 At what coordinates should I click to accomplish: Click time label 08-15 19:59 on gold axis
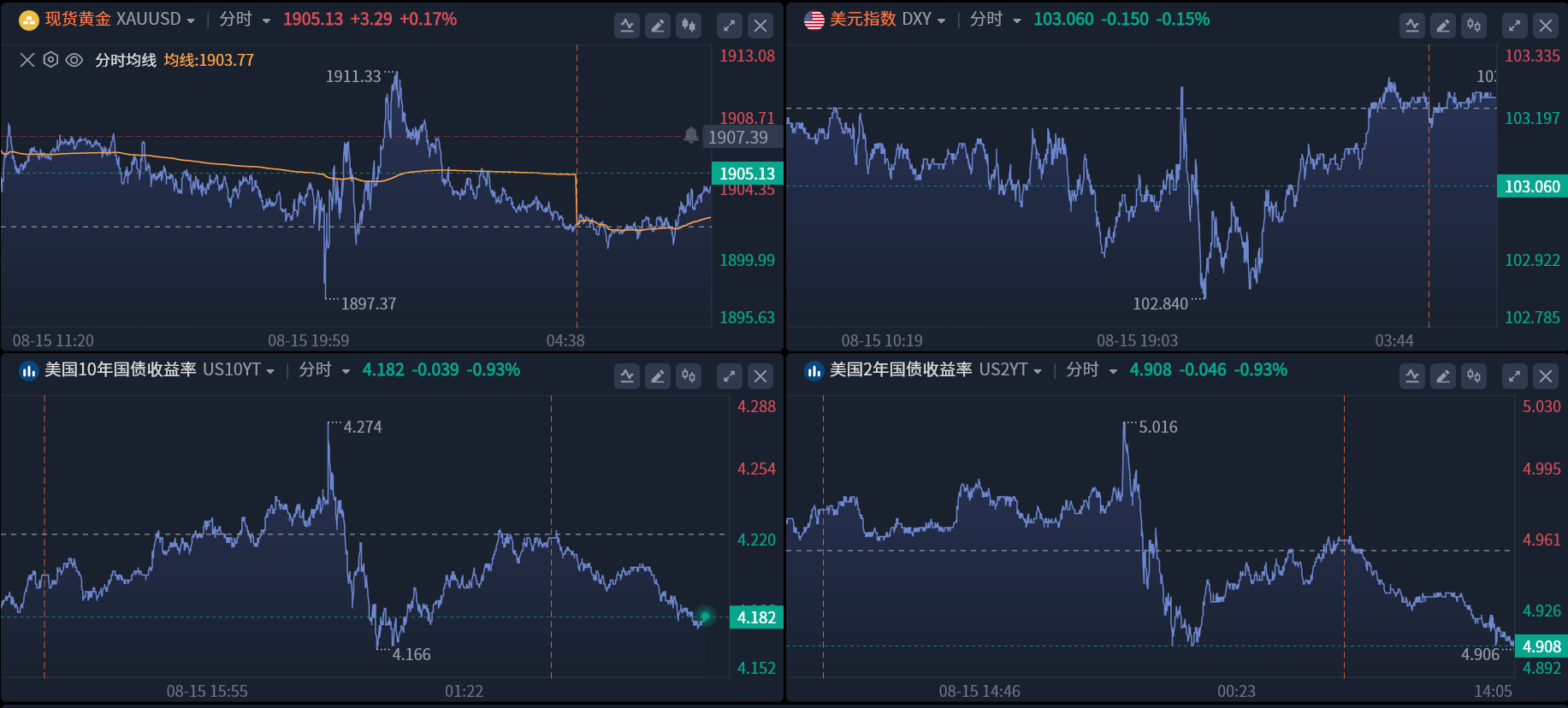tap(308, 340)
